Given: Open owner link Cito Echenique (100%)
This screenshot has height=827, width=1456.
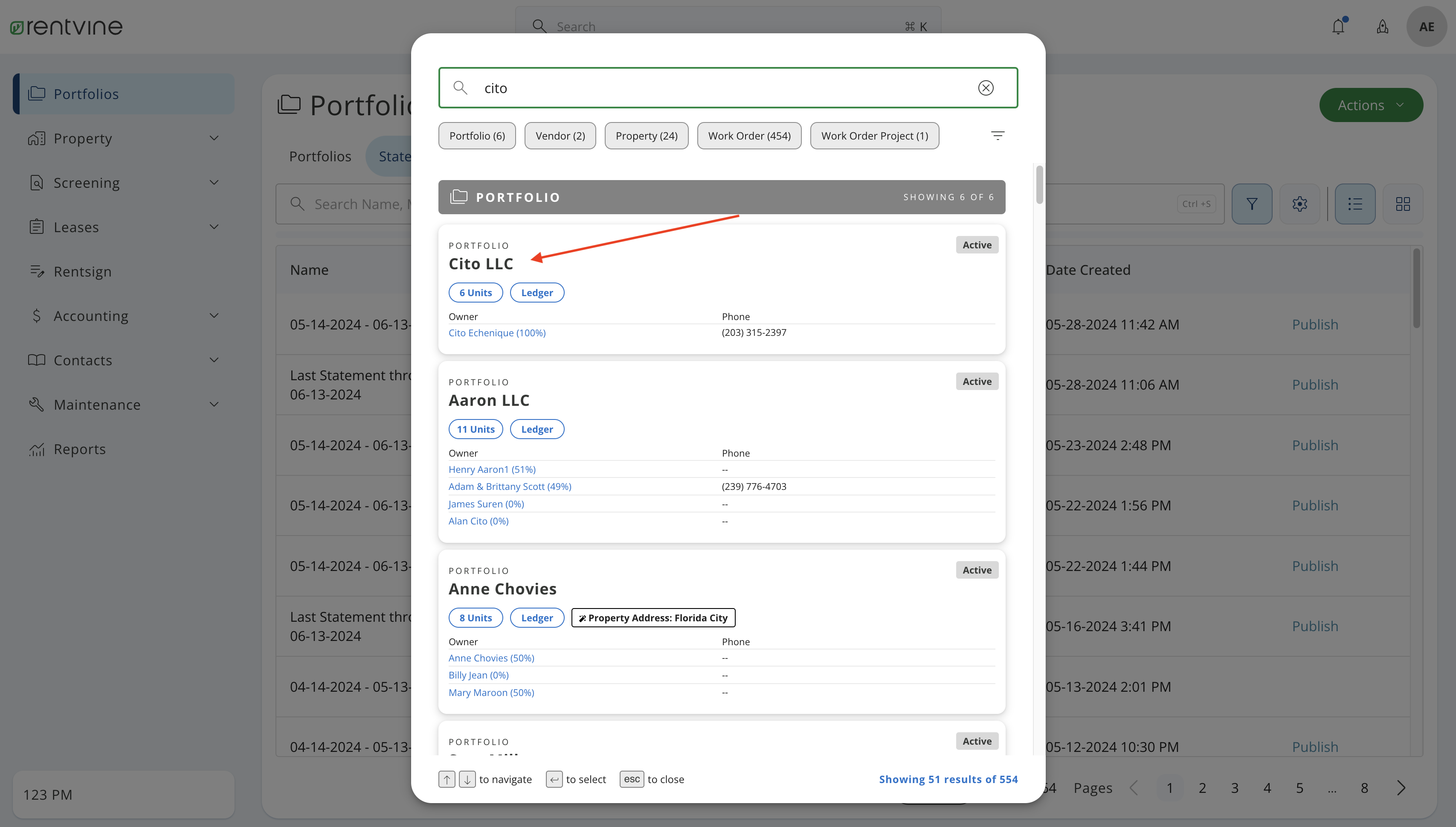Looking at the screenshot, I should pos(497,332).
